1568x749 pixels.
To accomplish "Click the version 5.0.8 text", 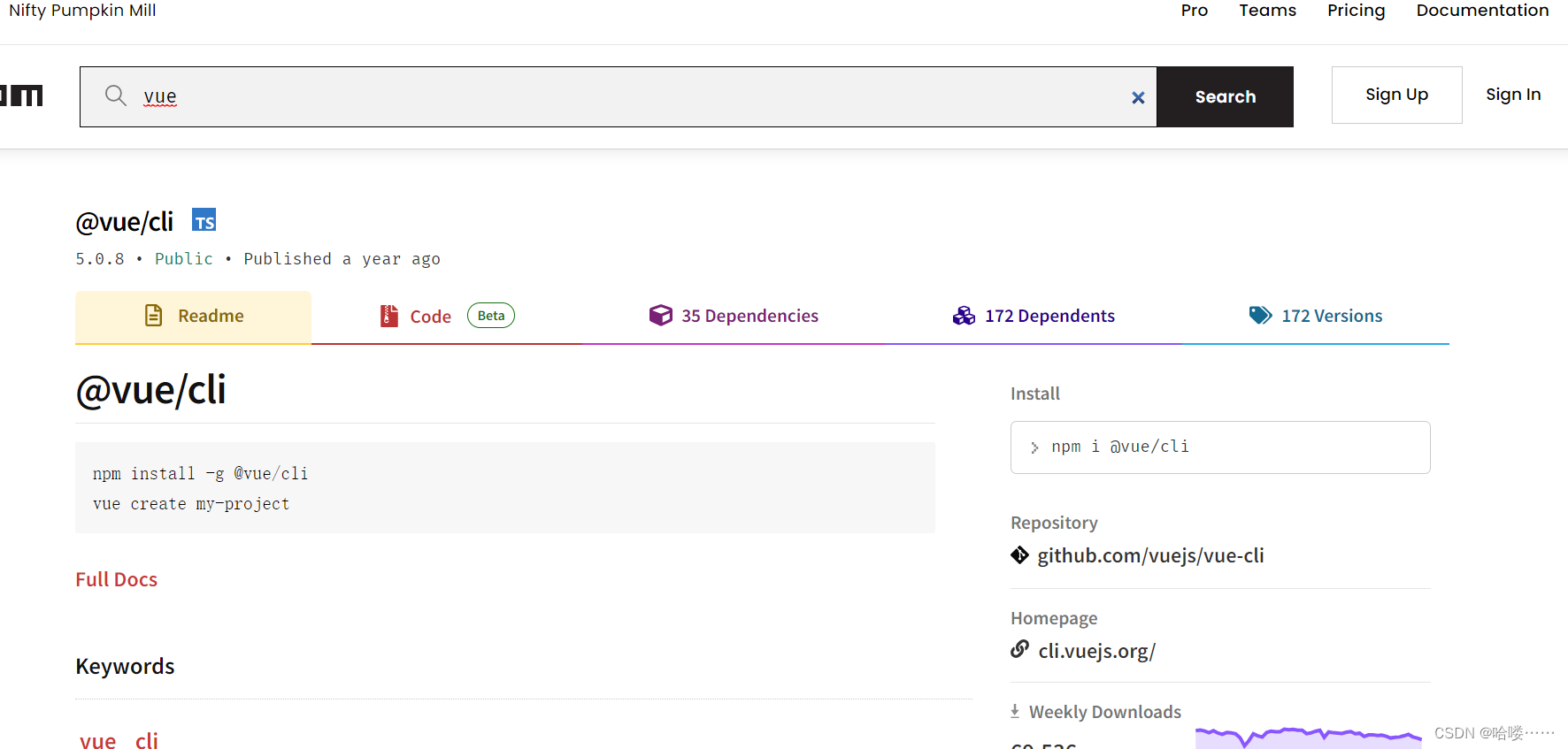I will (100, 258).
